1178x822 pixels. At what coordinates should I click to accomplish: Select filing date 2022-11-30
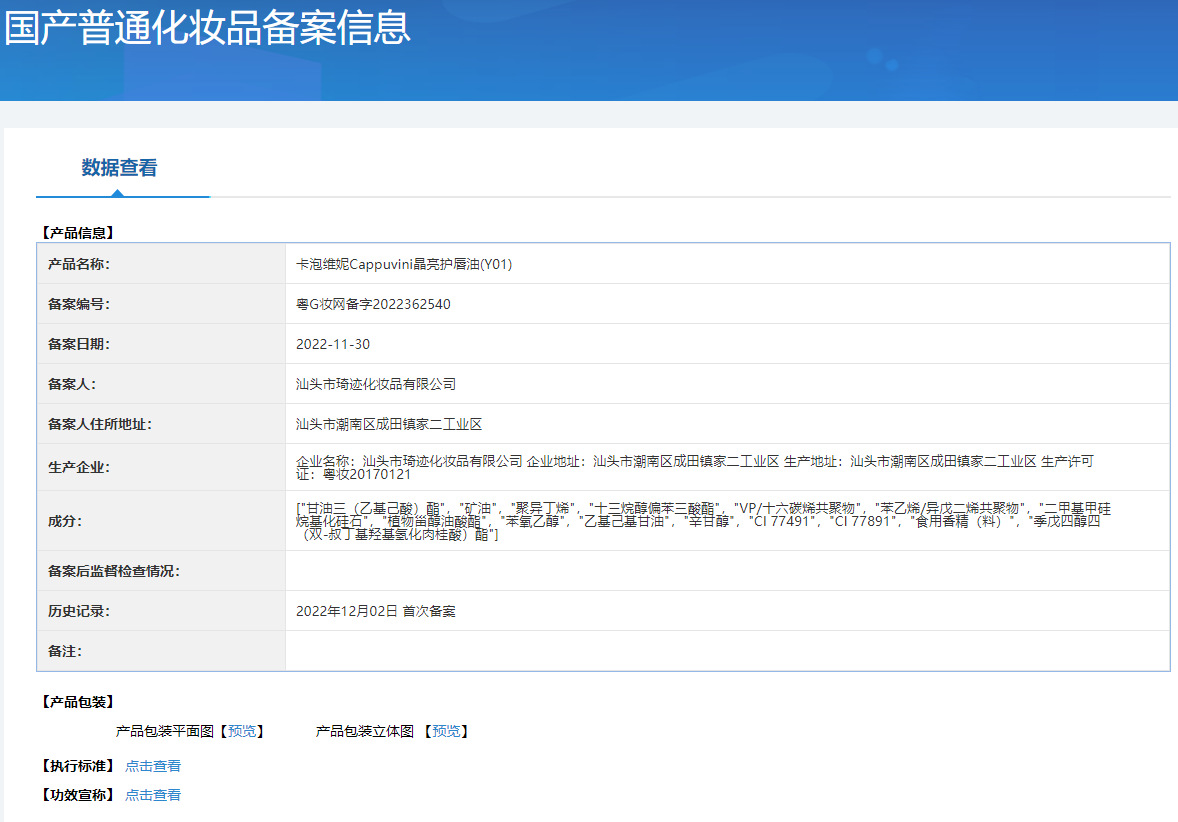click(x=333, y=344)
